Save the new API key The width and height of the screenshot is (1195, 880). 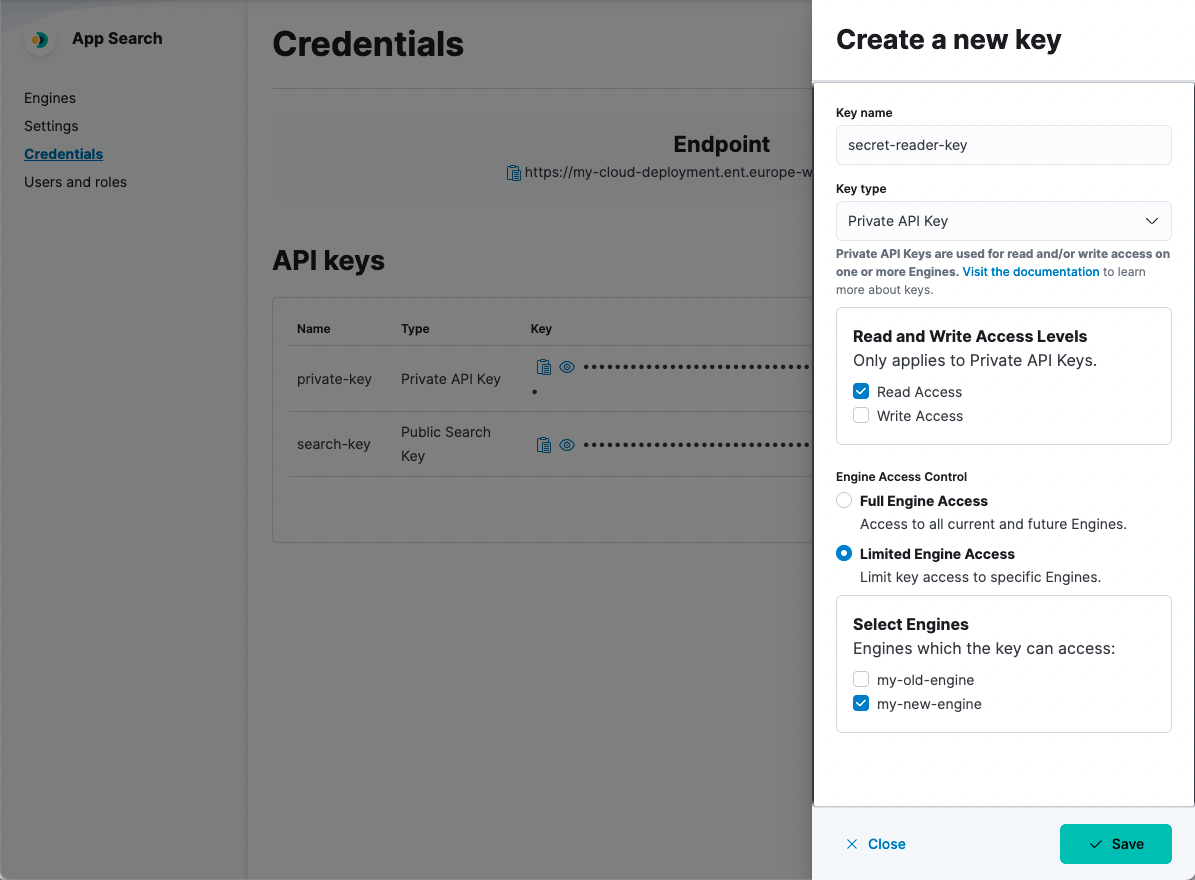point(1115,843)
